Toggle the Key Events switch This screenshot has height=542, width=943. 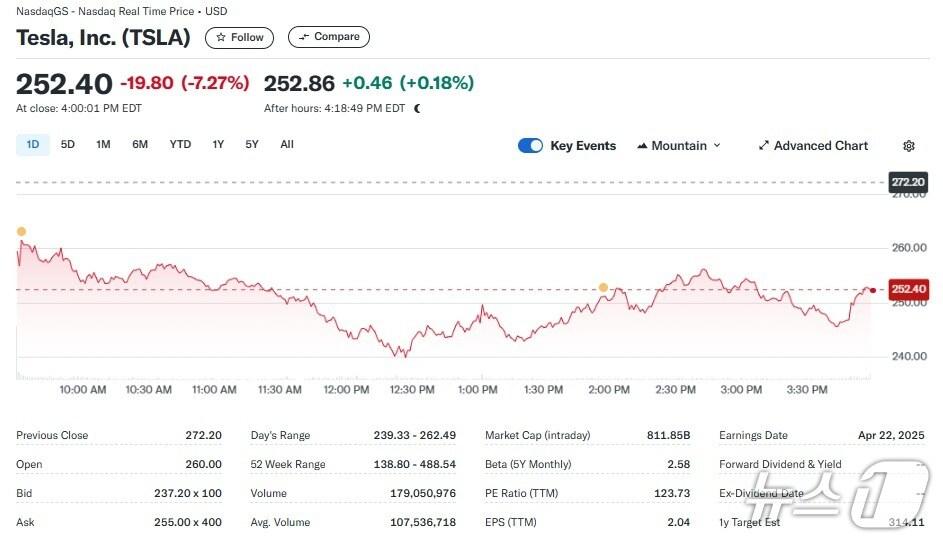pos(530,146)
